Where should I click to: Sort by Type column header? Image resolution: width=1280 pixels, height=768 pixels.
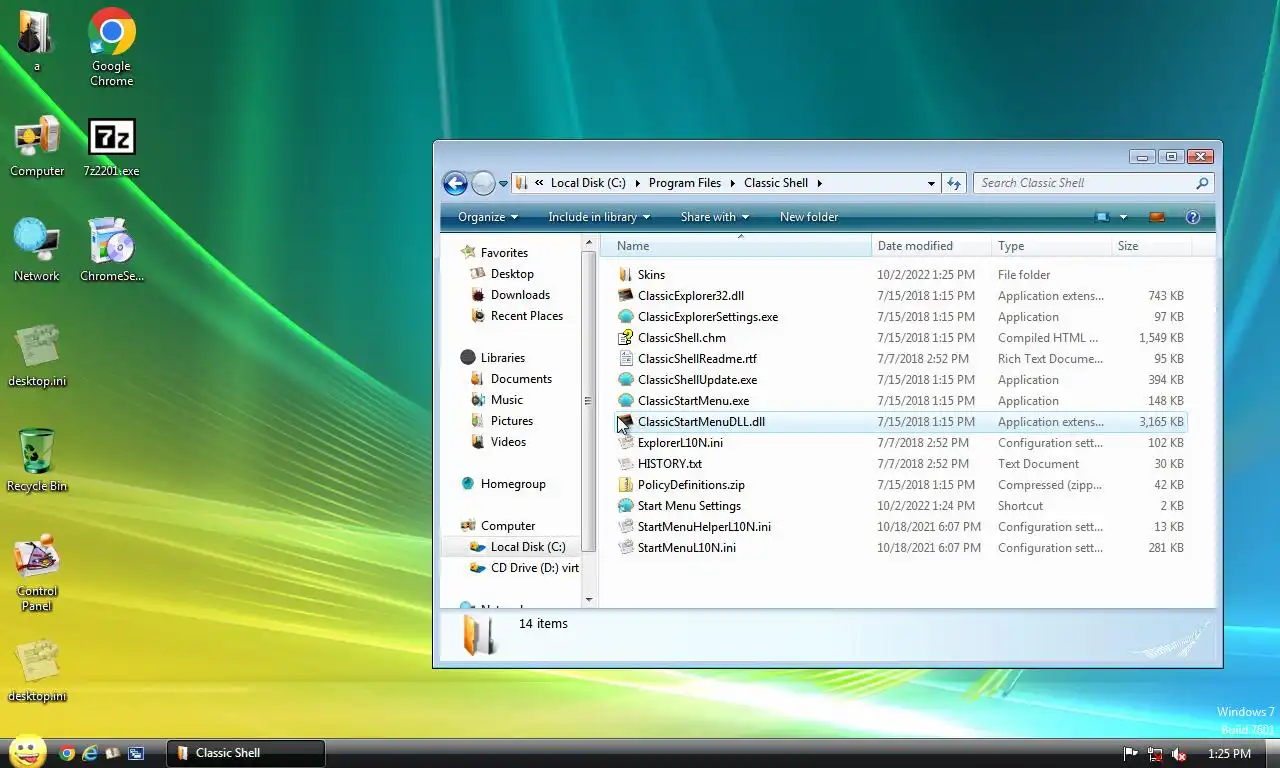click(x=1052, y=246)
